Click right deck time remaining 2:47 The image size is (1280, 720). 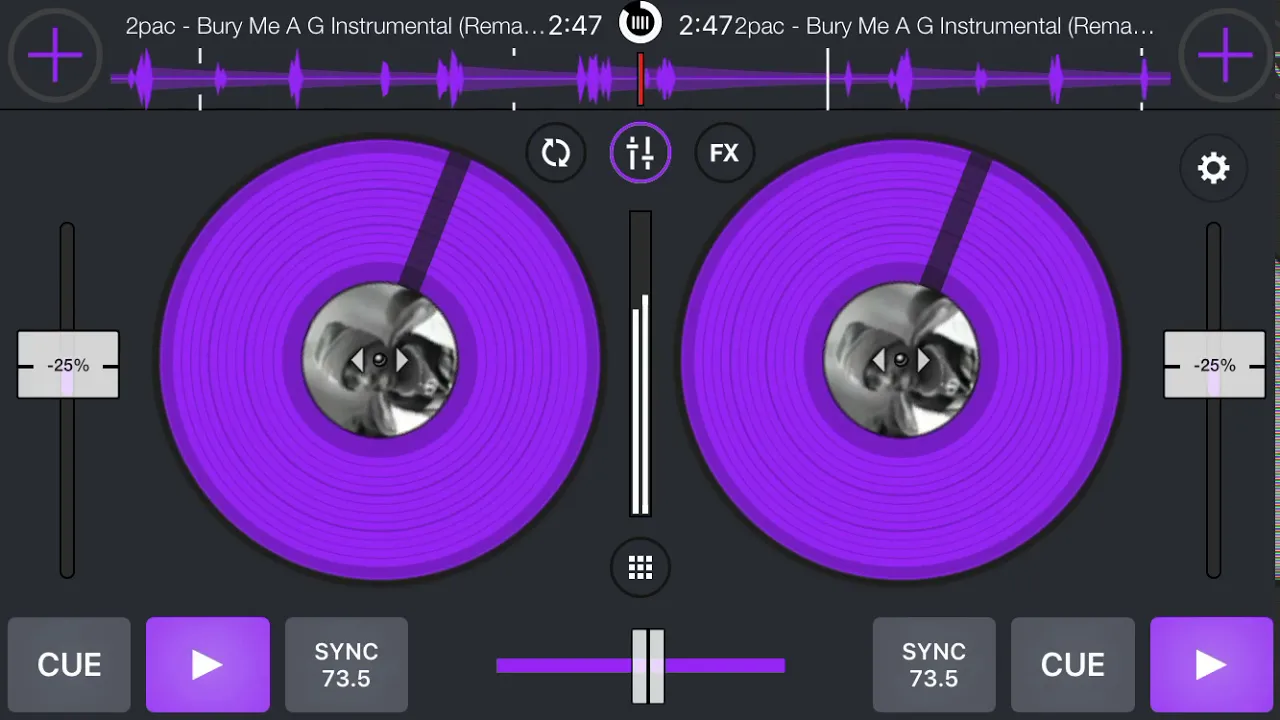(x=706, y=26)
